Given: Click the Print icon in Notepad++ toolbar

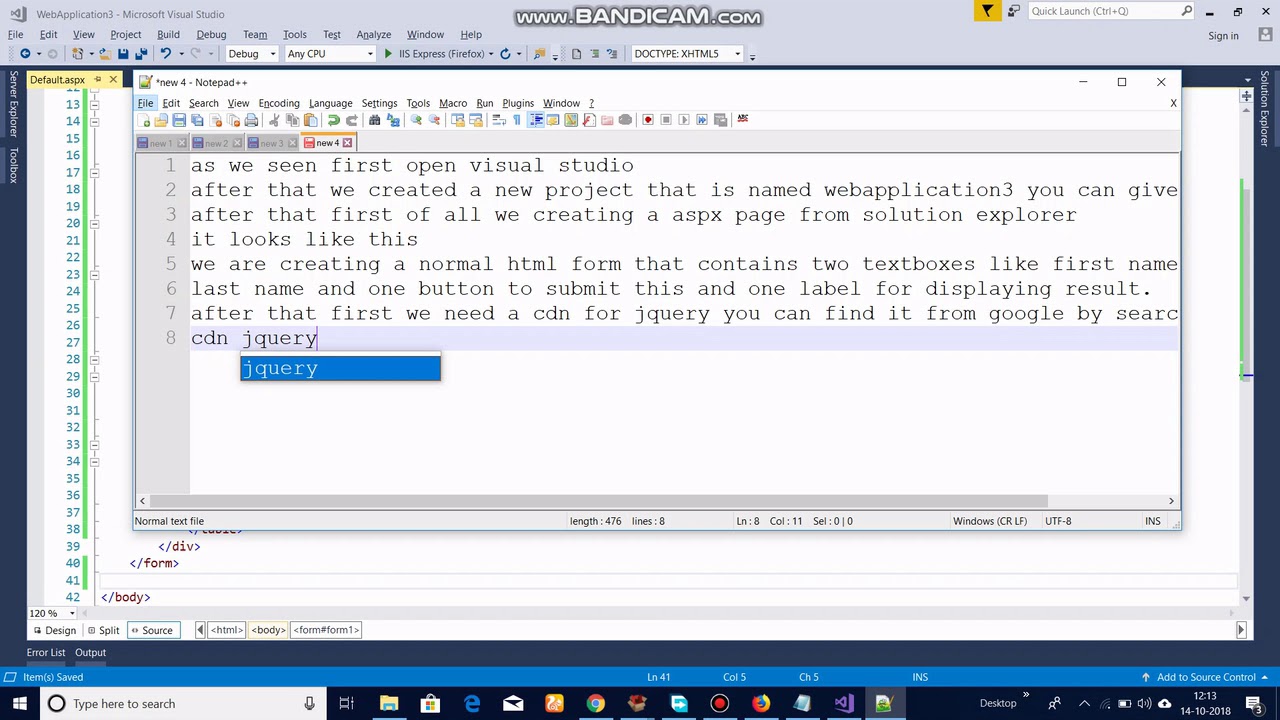Looking at the screenshot, I should [x=251, y=120].
